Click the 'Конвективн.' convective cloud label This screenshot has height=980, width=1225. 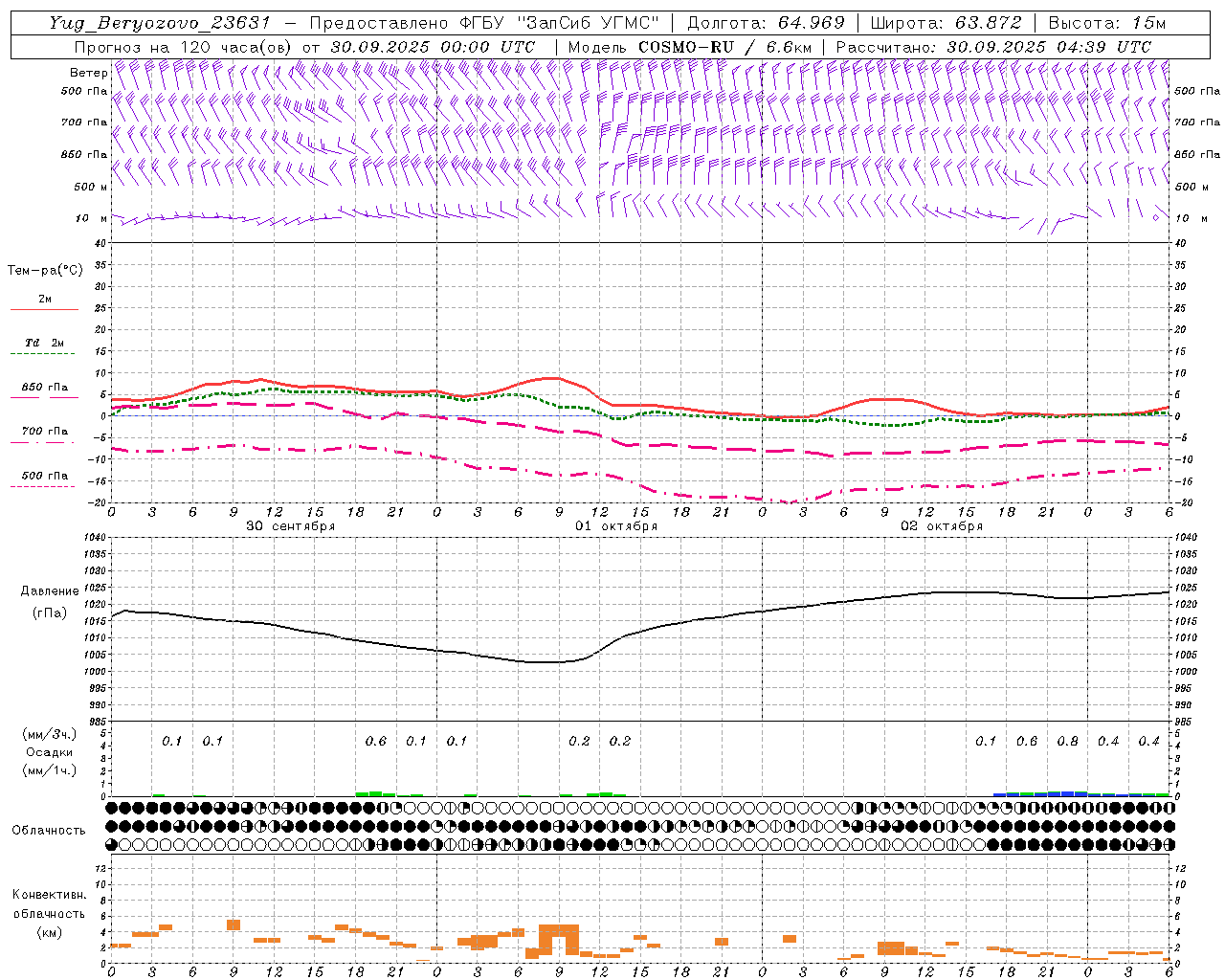tap(49, 895)
